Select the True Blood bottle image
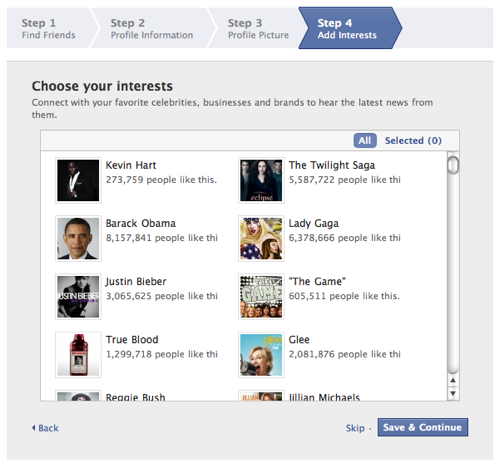This screenshot has width=500, height=468. click(x=78, y=355)
